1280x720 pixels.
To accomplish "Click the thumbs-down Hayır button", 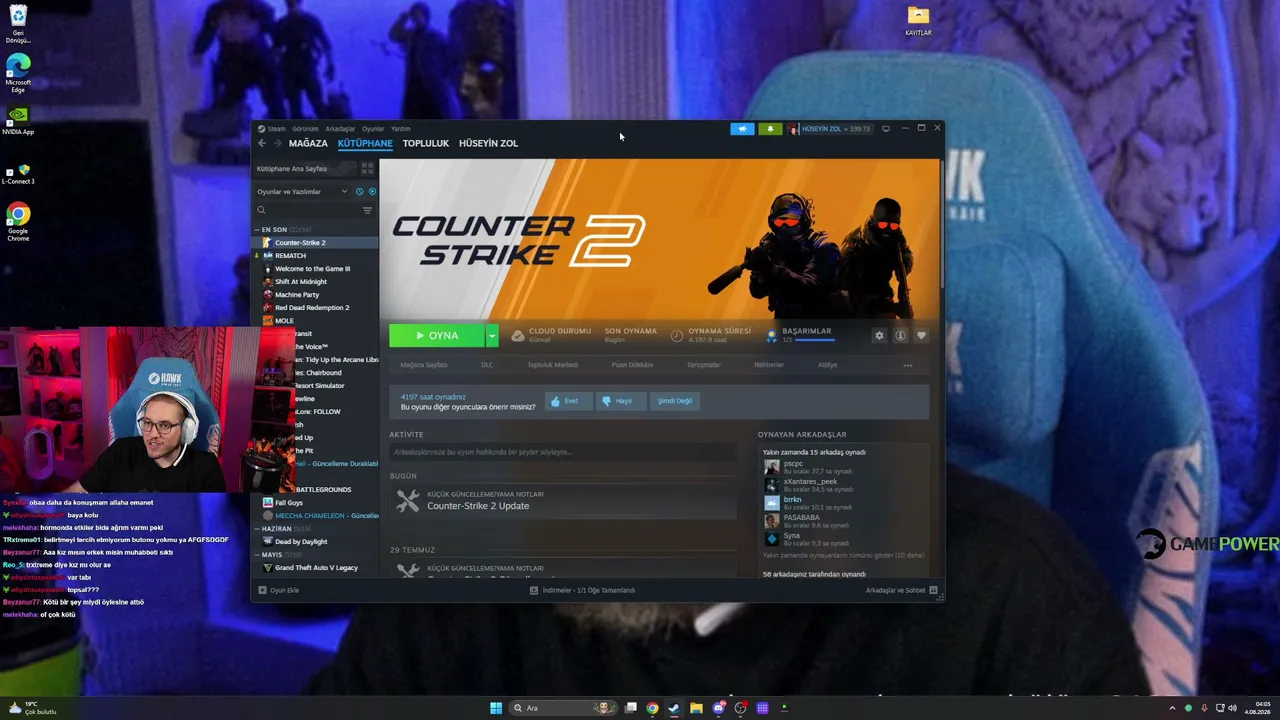I will [x=621, y=401].
